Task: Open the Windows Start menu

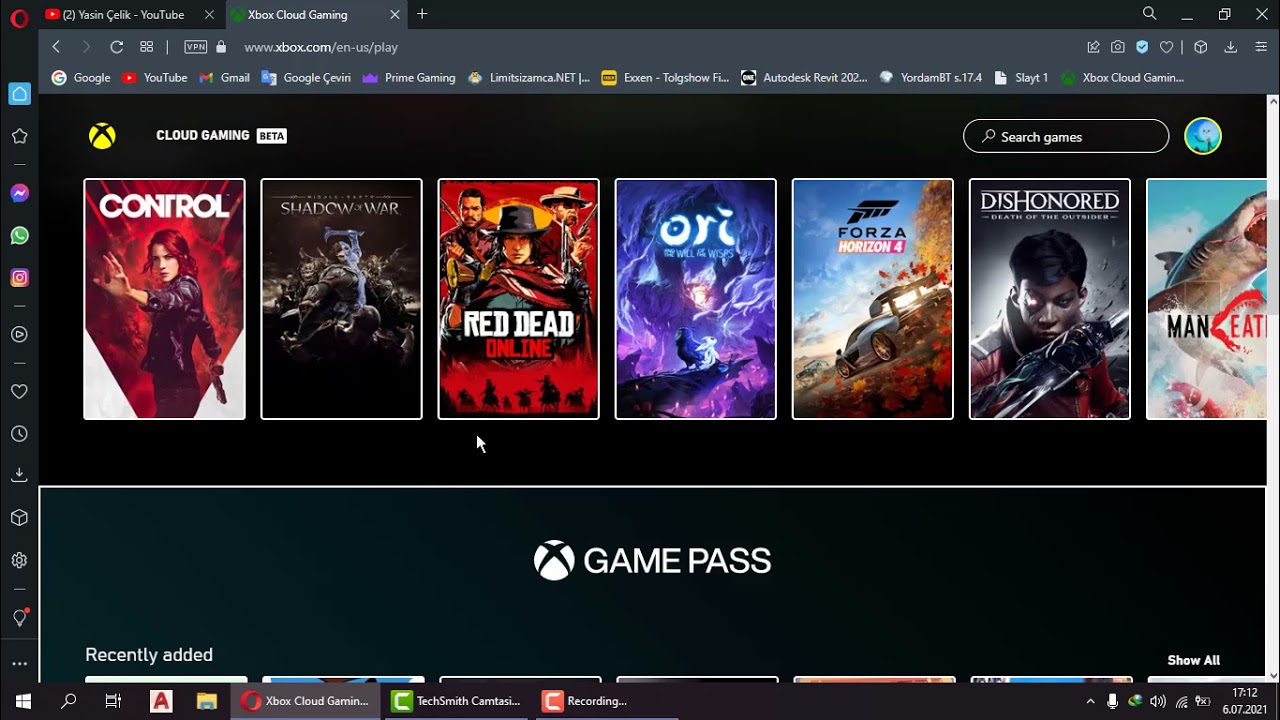Action: coord(23,701)
